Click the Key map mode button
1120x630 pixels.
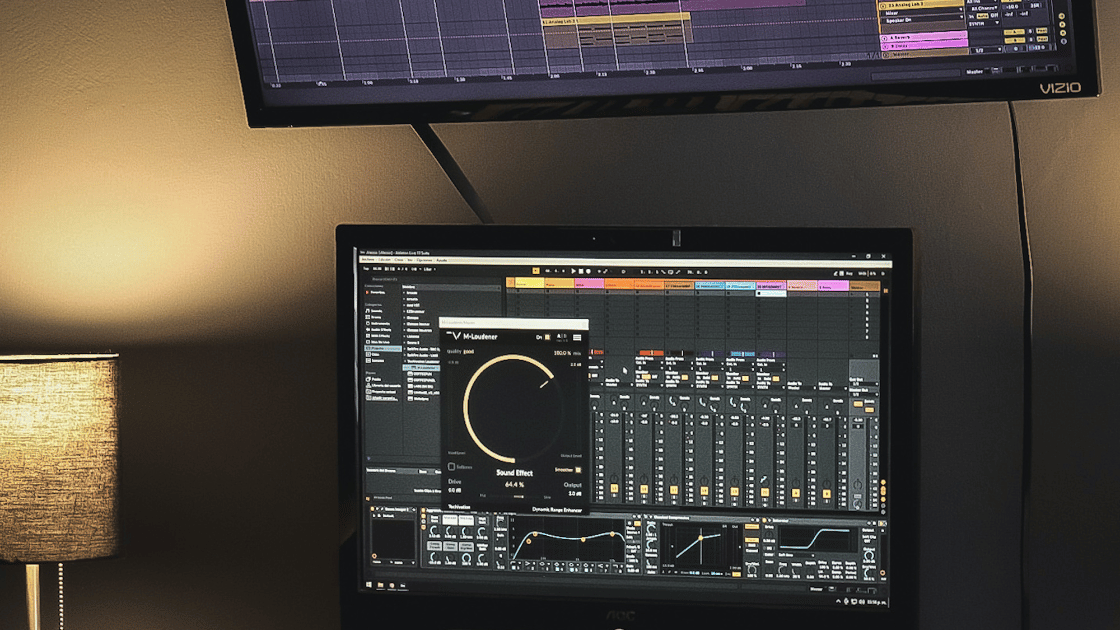point(849,273)
